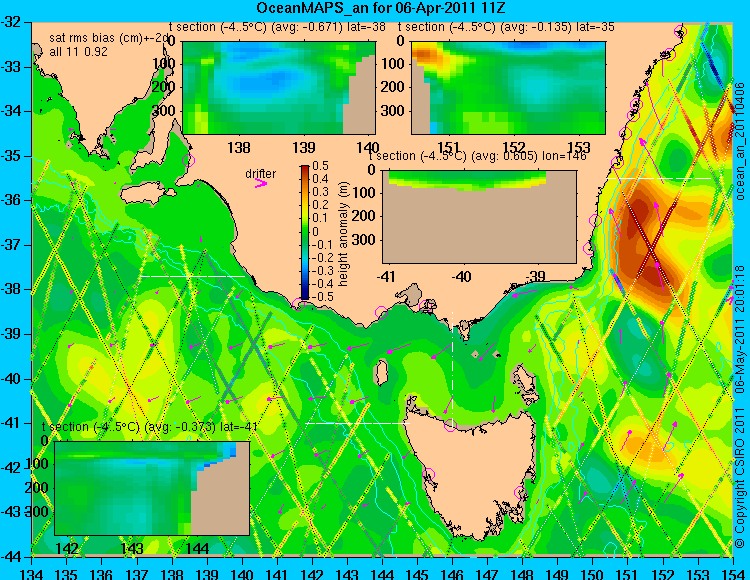The width and height of the screenshot is (750, 580).
Task: Click longitude 150 on the main bottom axis
Action: [592, 573]
